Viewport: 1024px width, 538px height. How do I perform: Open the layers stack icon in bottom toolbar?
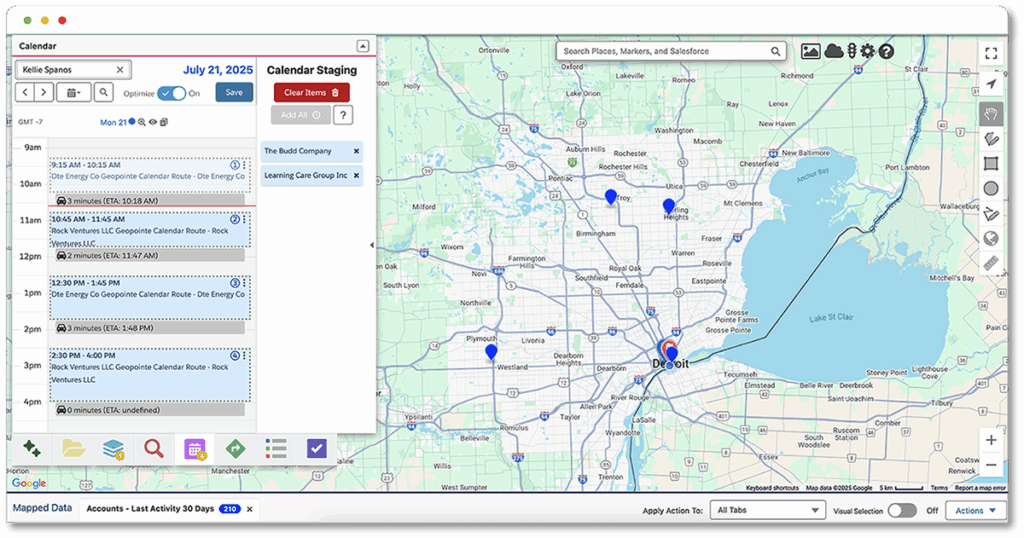point(112,449)
